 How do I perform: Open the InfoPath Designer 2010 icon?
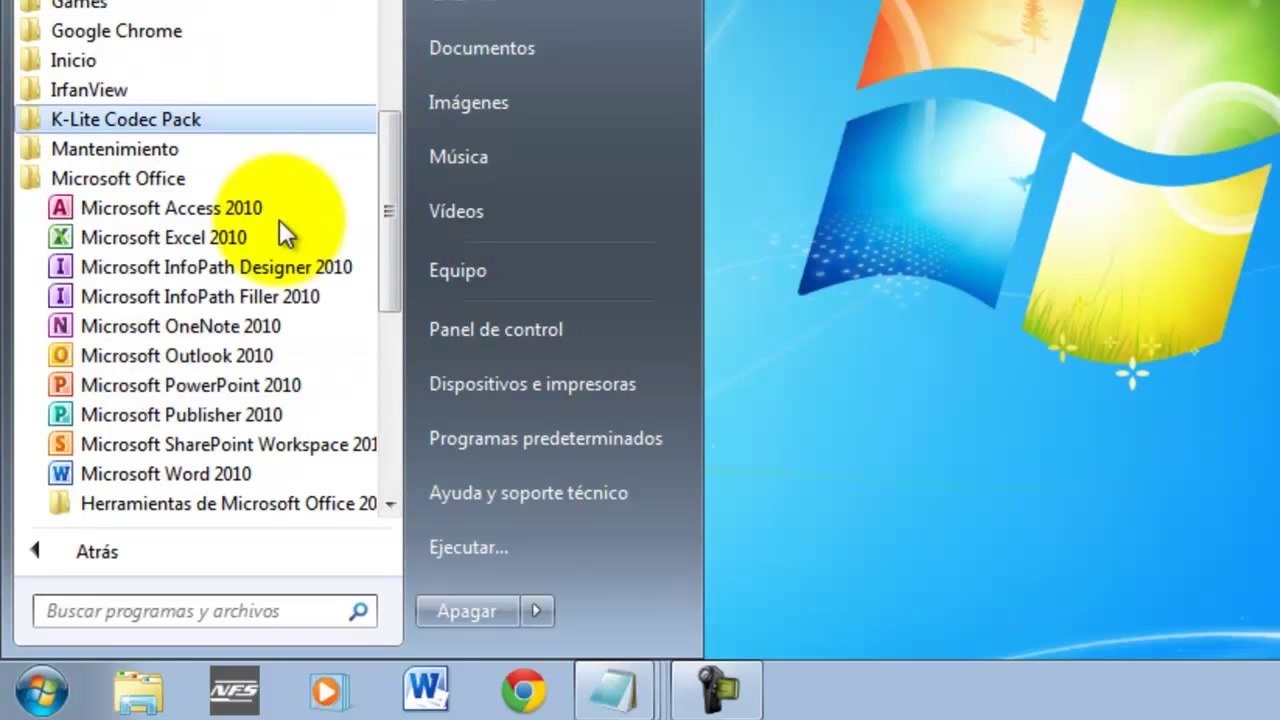click(x=61, y=267)
